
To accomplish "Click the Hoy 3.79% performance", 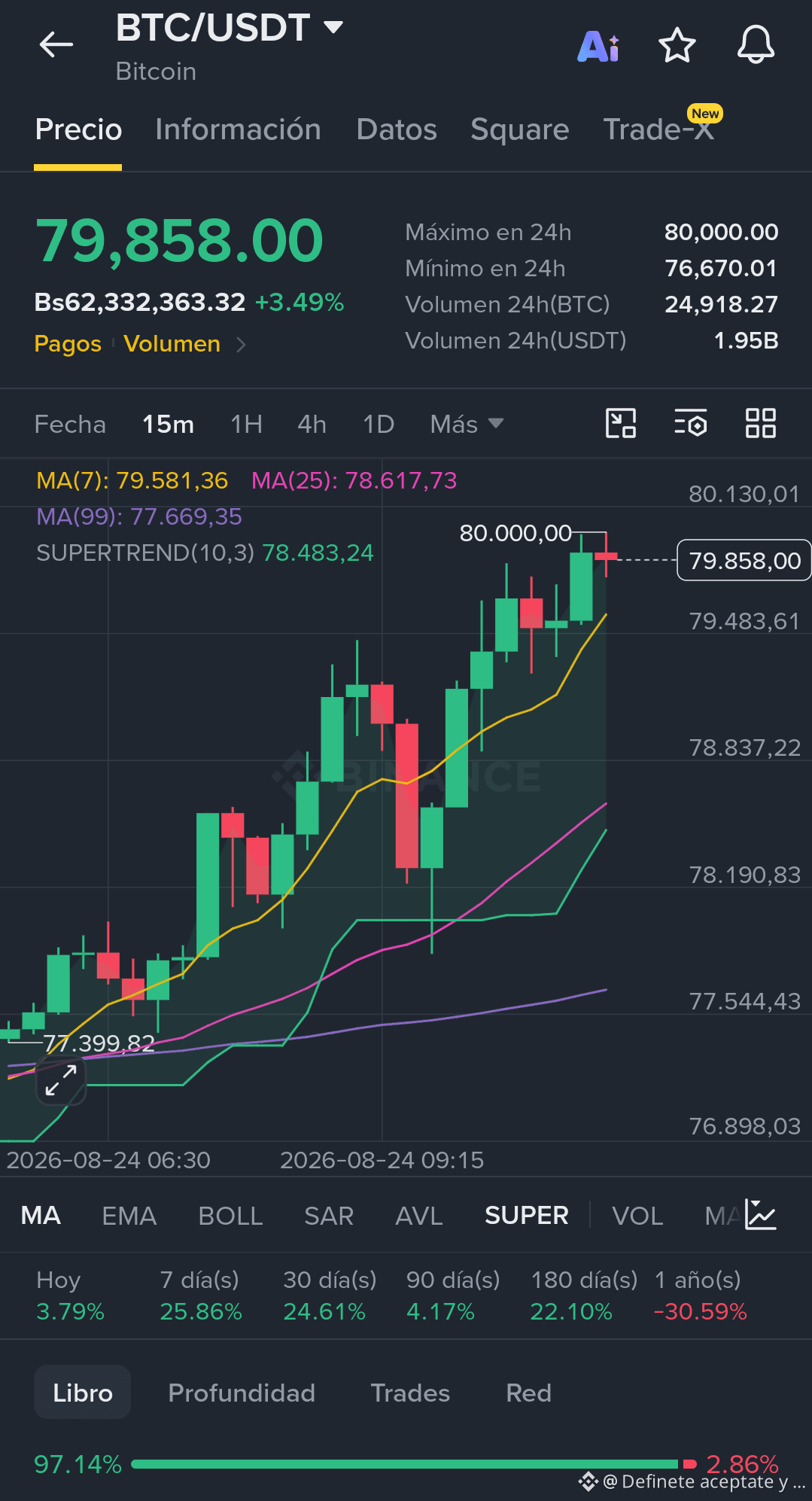I will pos(70,1295).
